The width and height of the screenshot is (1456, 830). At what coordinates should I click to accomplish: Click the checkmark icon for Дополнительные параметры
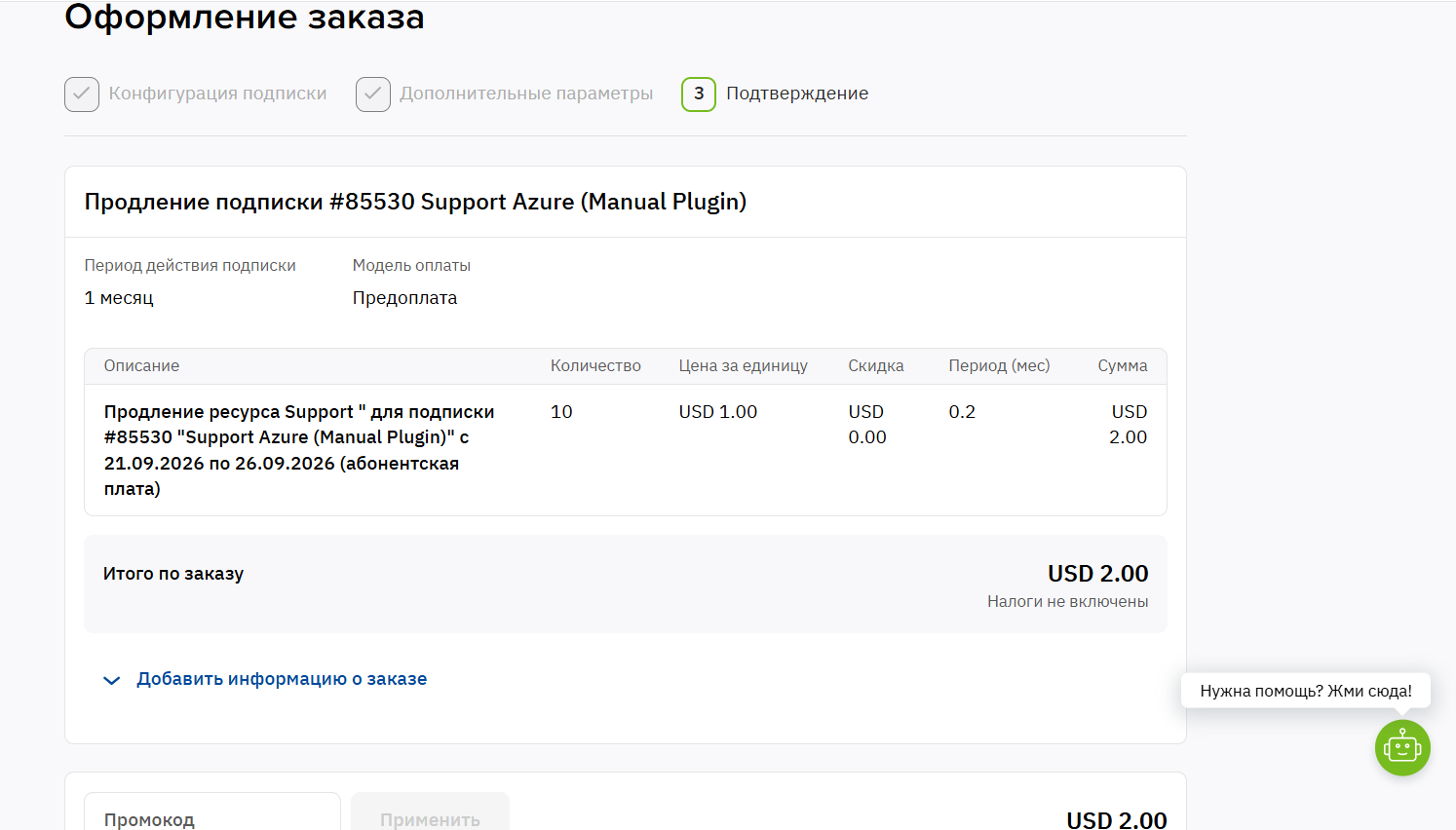point(373,94)
